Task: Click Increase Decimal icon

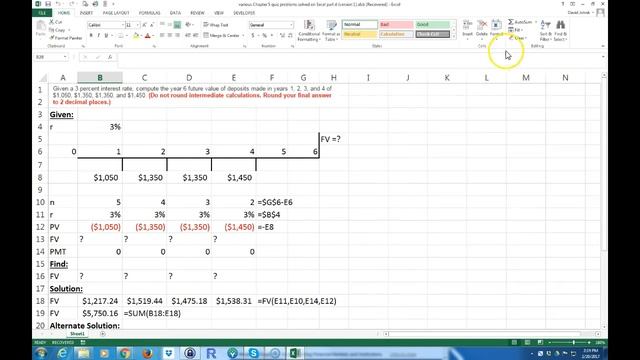Action: (x=282, y=36)
